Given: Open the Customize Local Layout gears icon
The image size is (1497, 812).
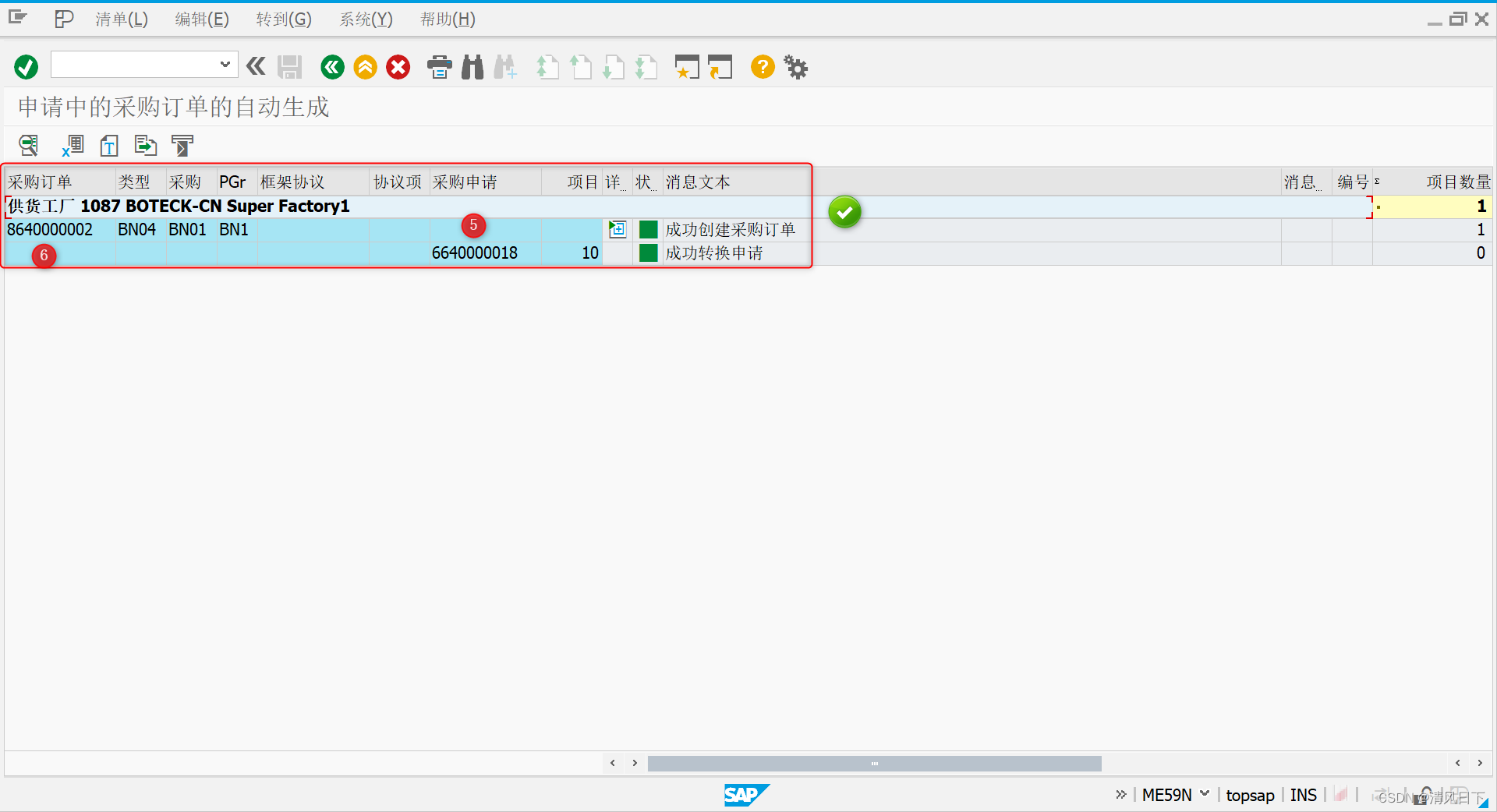Looking at the screenshot, I should click(795, 67).
